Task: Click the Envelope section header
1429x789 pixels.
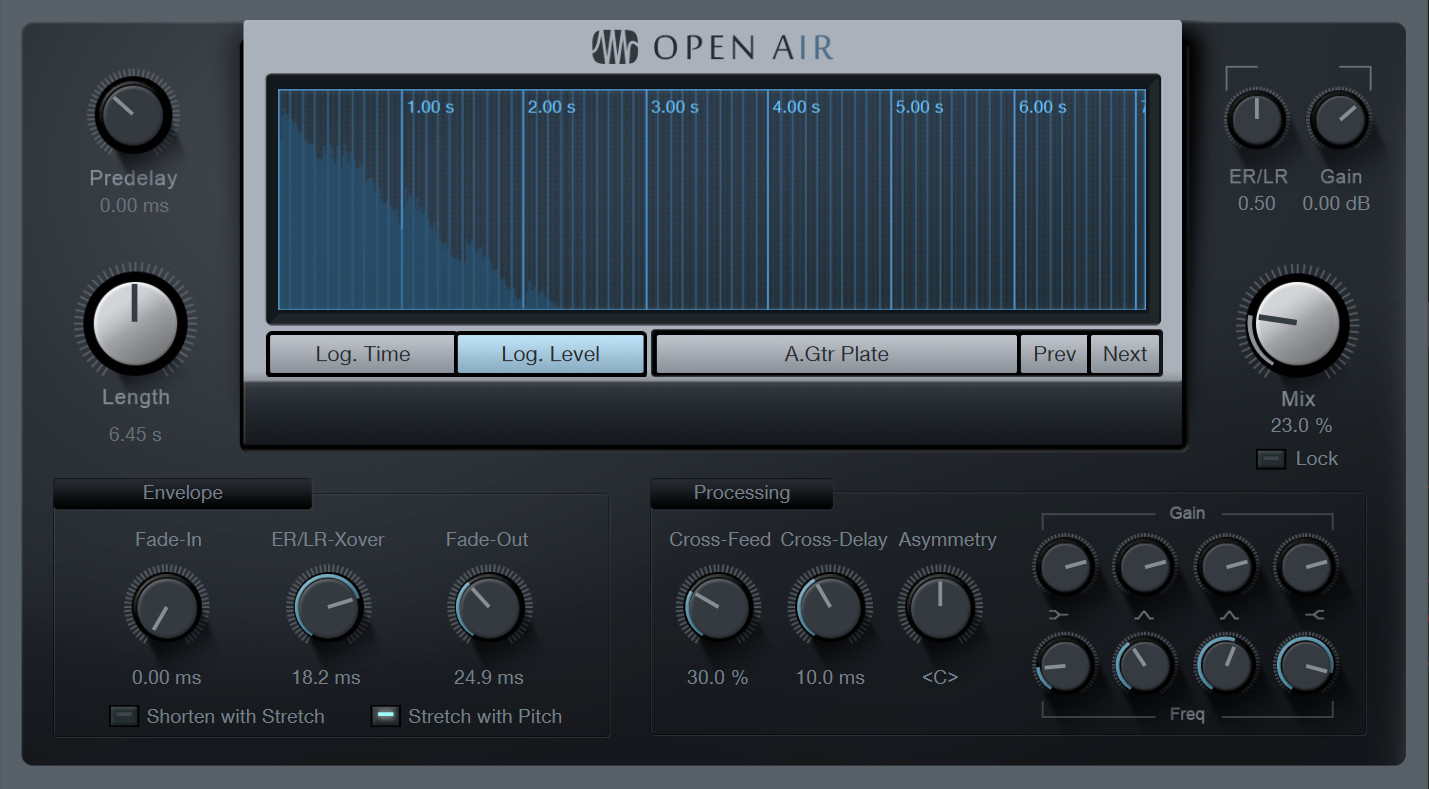Action: point(182,493)
